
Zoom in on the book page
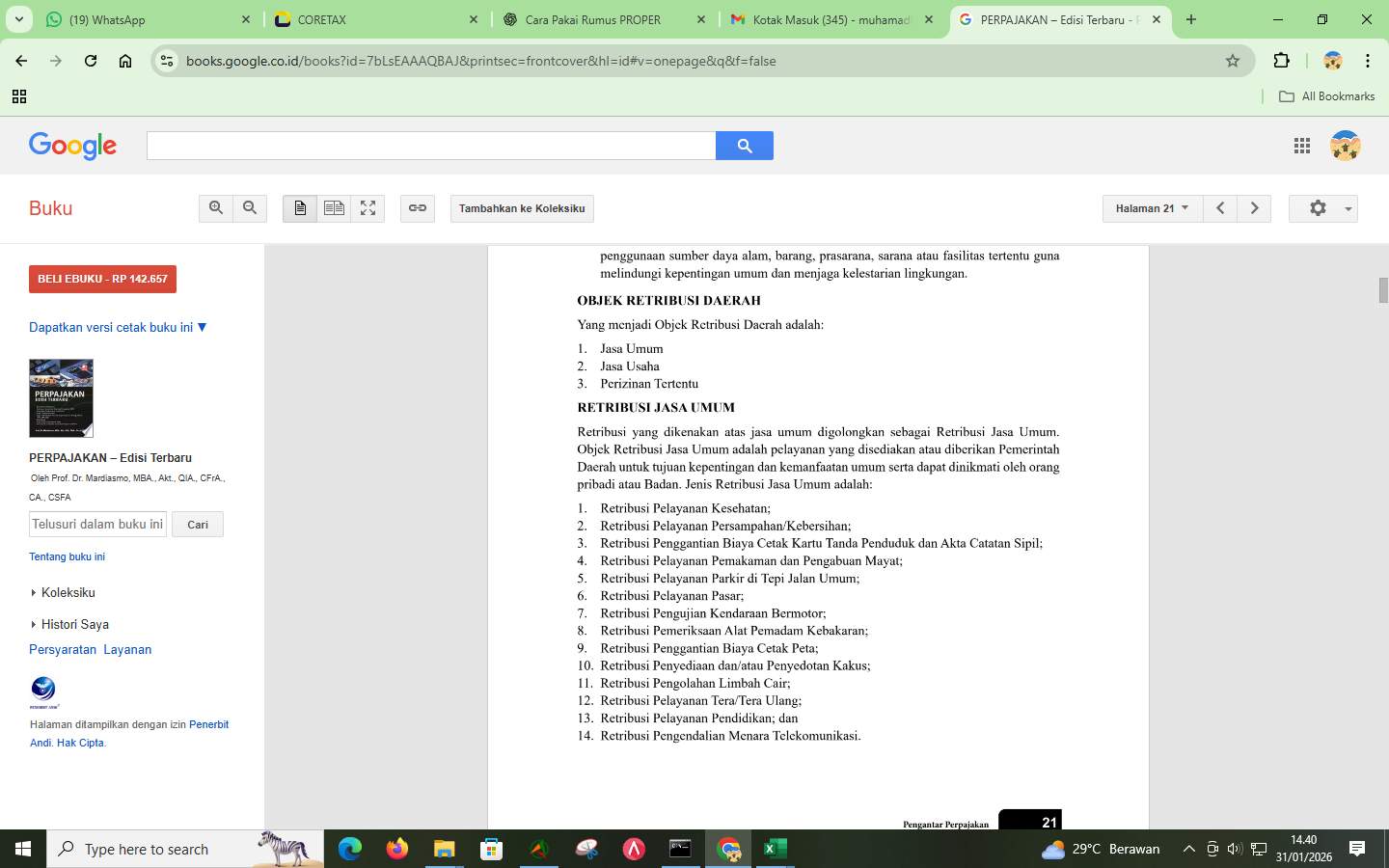point(216,207)
